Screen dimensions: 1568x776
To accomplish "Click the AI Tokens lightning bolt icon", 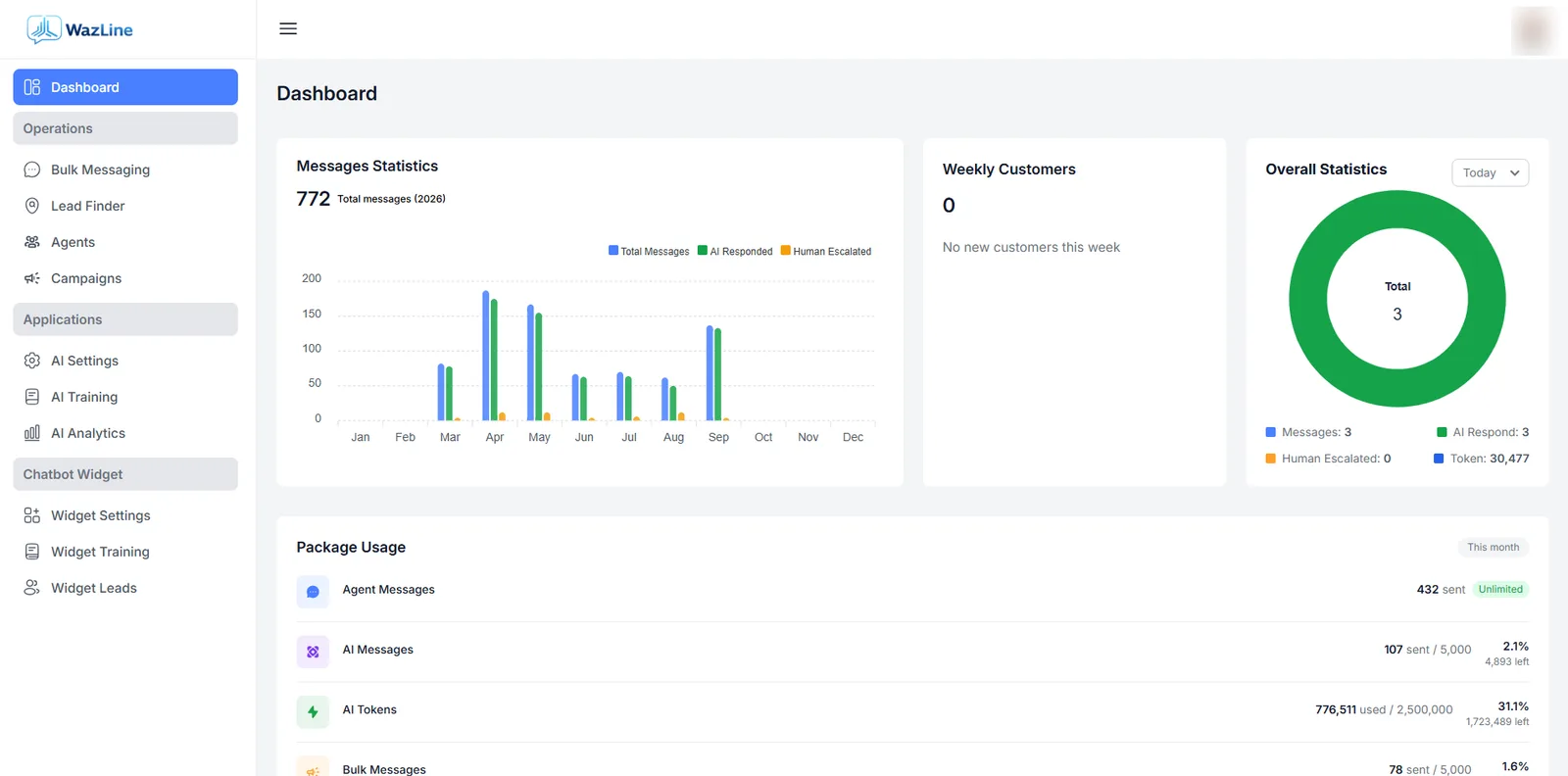I will (x=313, y=712).
